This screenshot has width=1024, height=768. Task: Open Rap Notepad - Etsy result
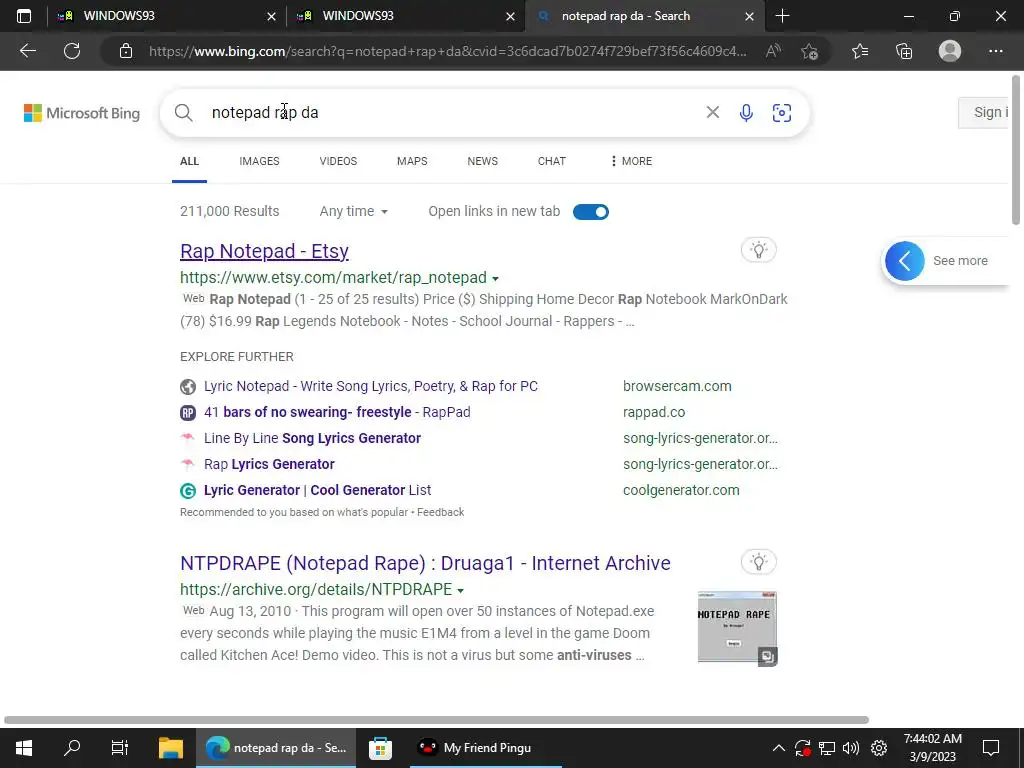264,251
